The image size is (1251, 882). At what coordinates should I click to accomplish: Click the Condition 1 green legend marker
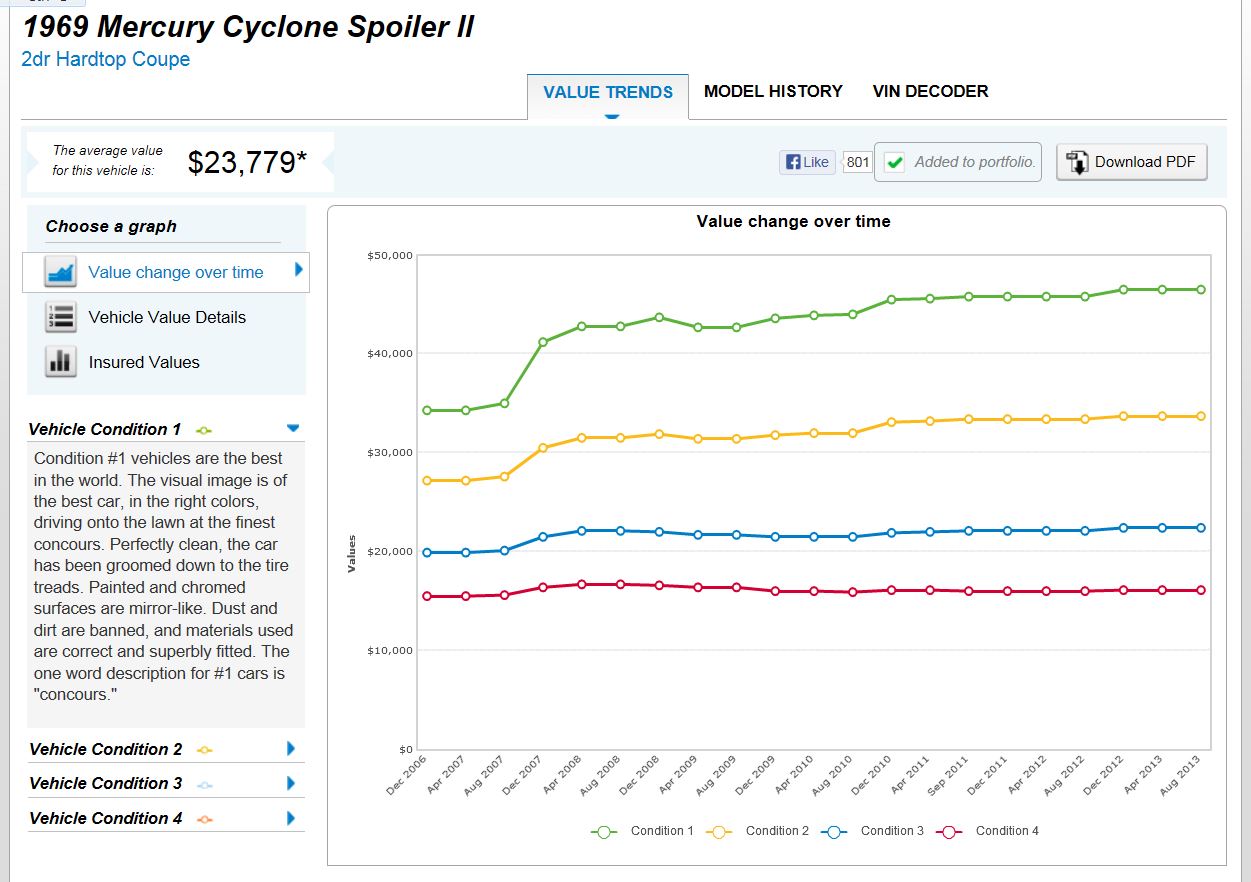coord(604,831)
